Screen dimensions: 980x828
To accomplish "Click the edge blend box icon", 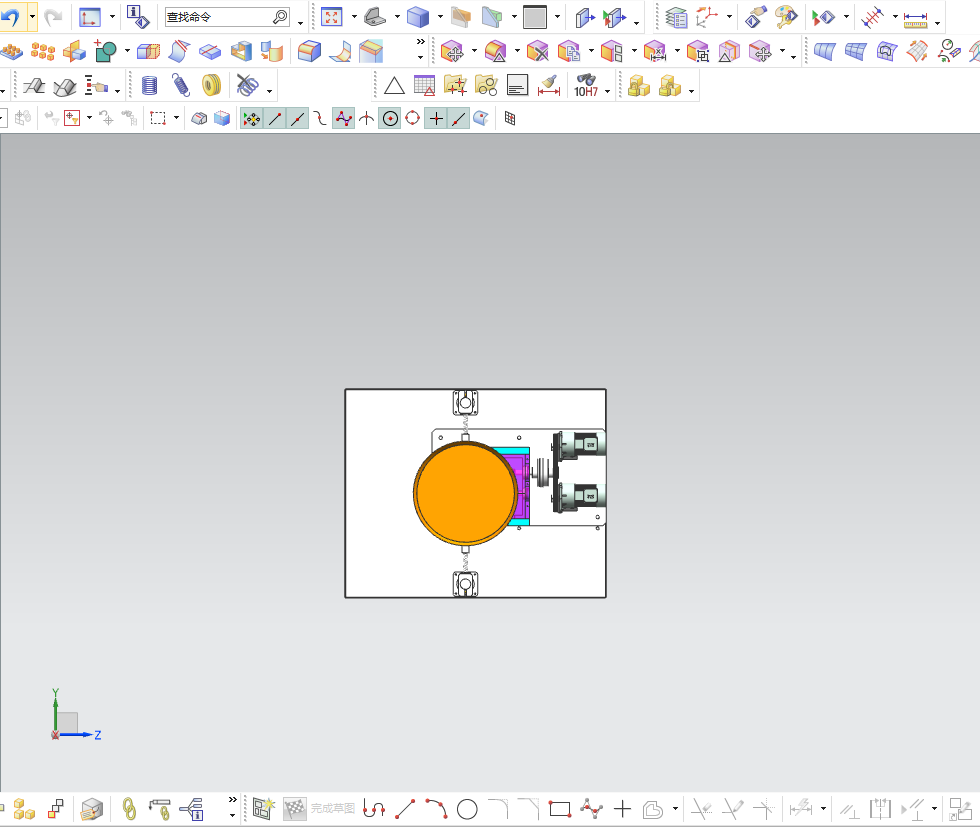I will pyautogui.click(x=309, y=51).
